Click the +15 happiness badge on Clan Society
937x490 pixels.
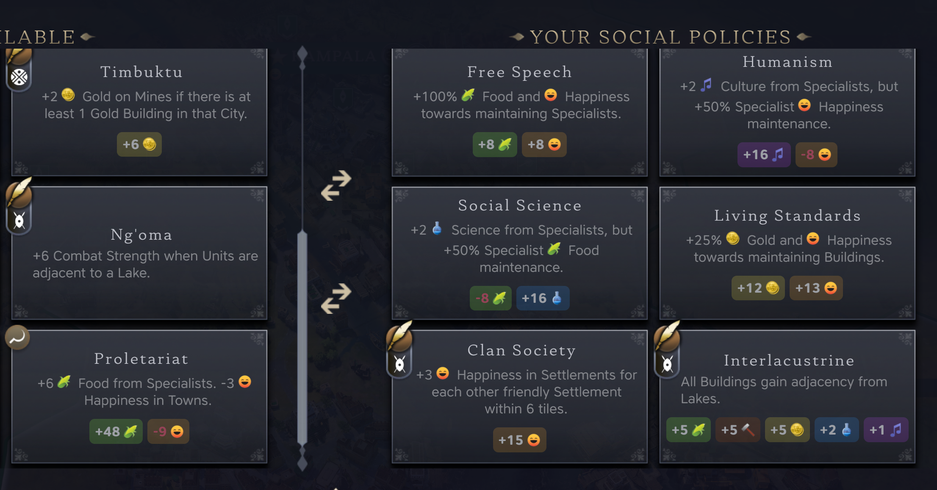coord(519,440)
